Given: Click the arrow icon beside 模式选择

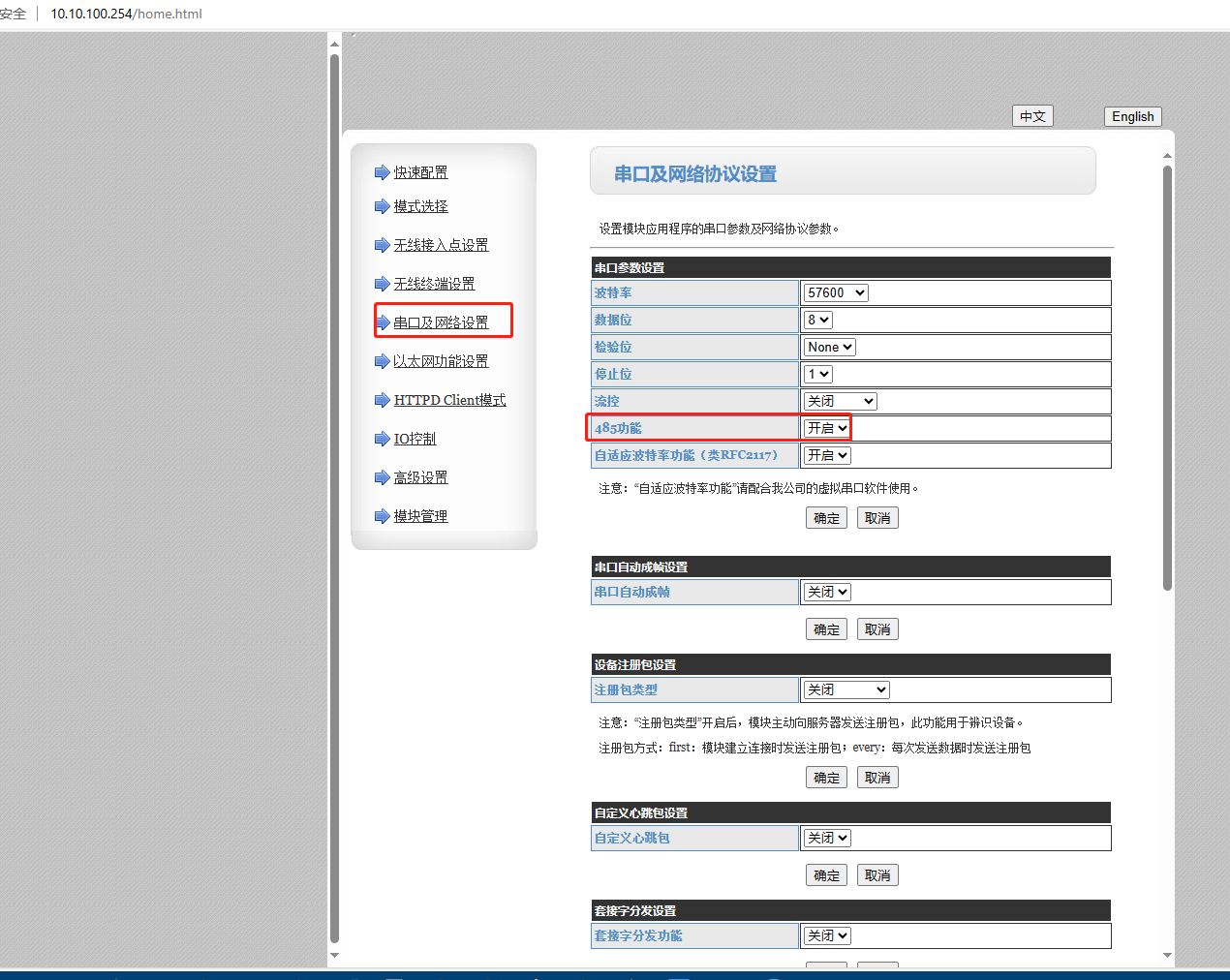Looking at the screenshot, I should [382, 206].
